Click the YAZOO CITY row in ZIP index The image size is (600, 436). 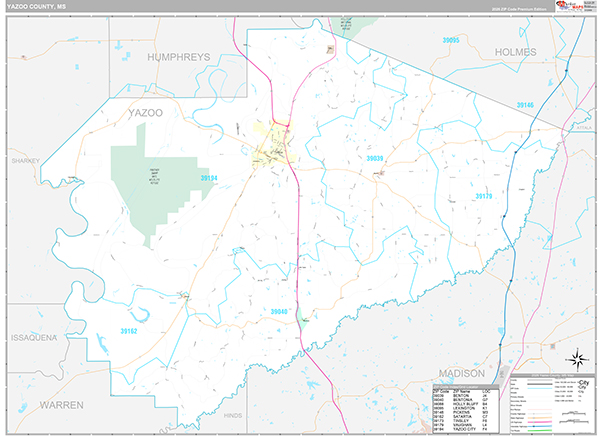coord(461,429)
